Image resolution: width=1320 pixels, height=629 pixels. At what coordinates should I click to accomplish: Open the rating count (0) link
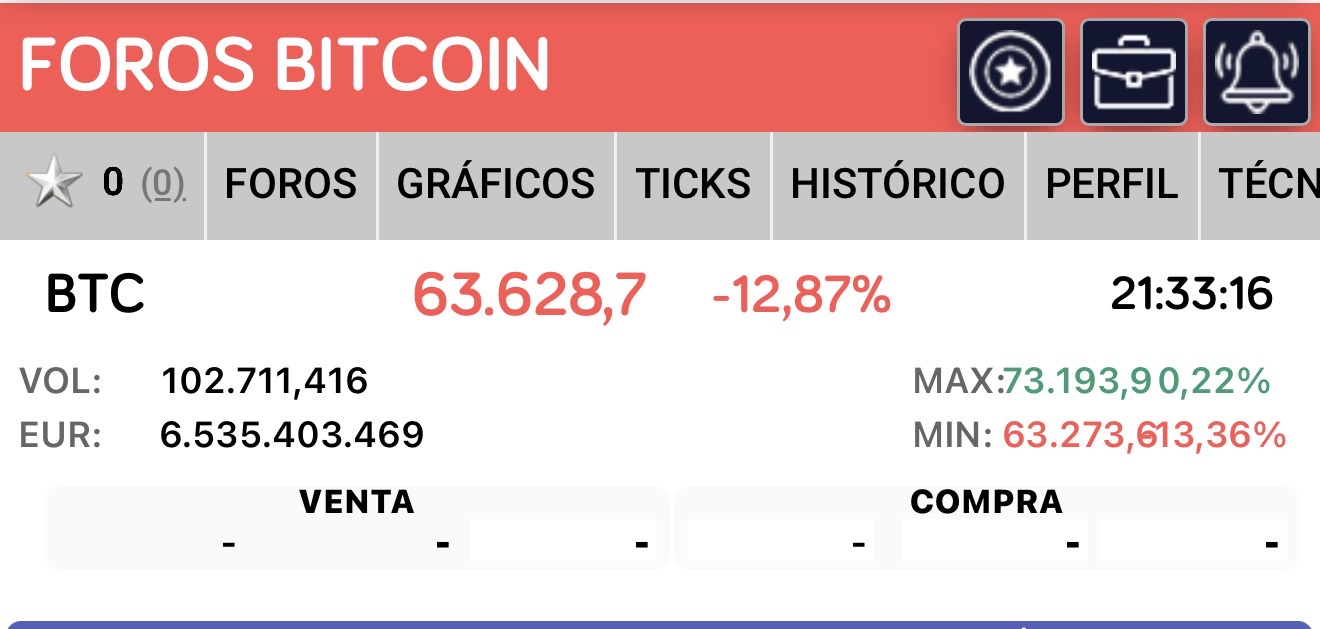point(163,184)
